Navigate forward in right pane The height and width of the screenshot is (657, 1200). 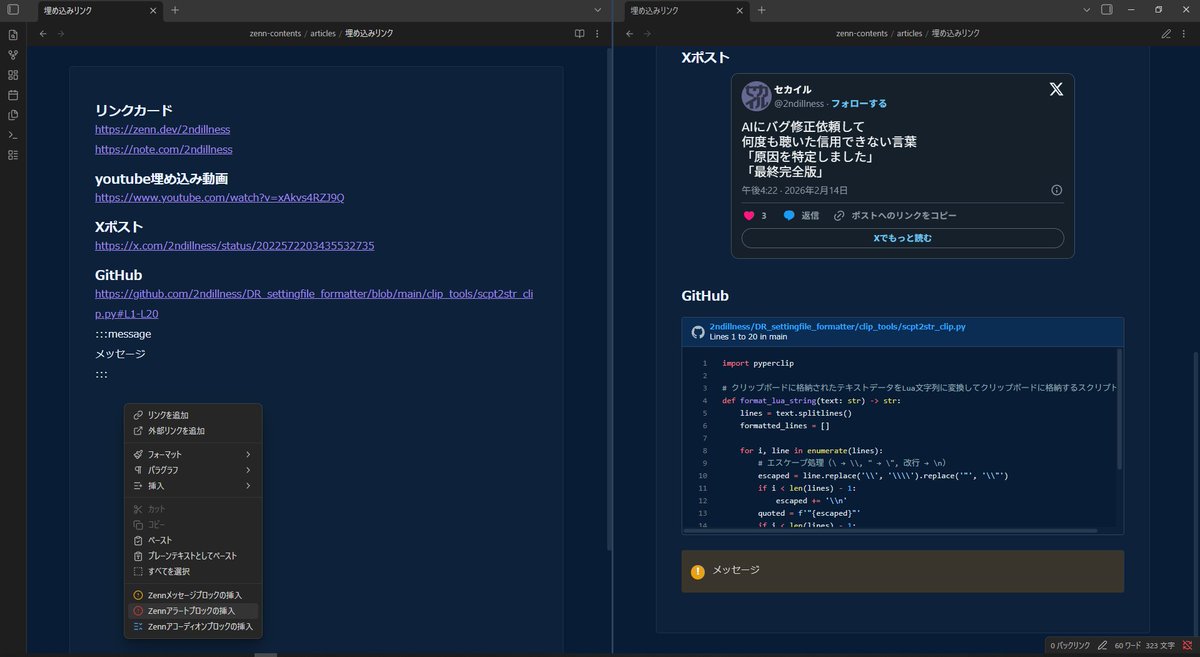click(647, 33)
